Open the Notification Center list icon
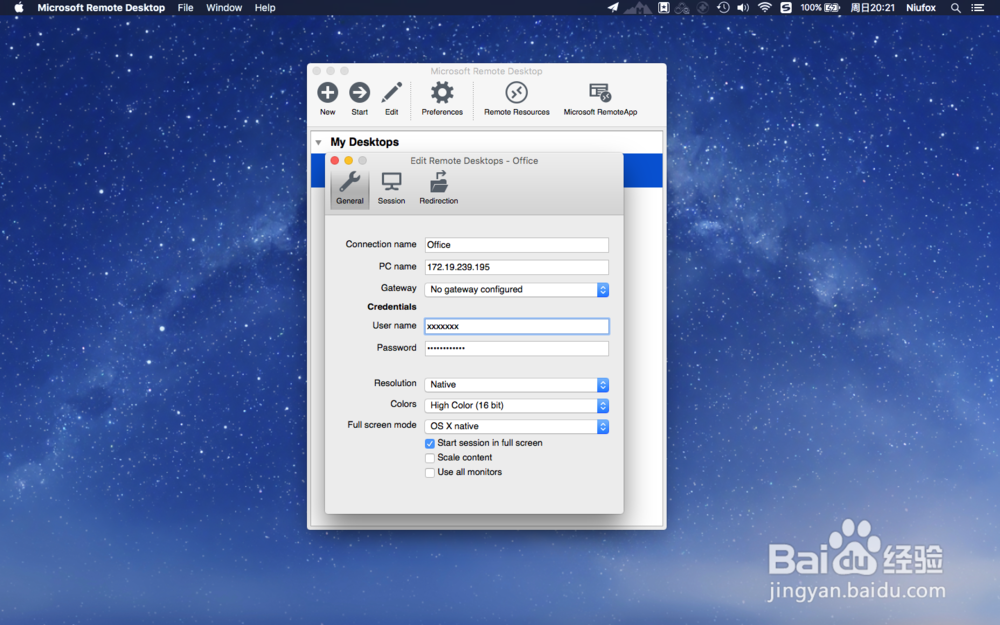This screenshot has height=625, width=1000. tap(977, 8)
